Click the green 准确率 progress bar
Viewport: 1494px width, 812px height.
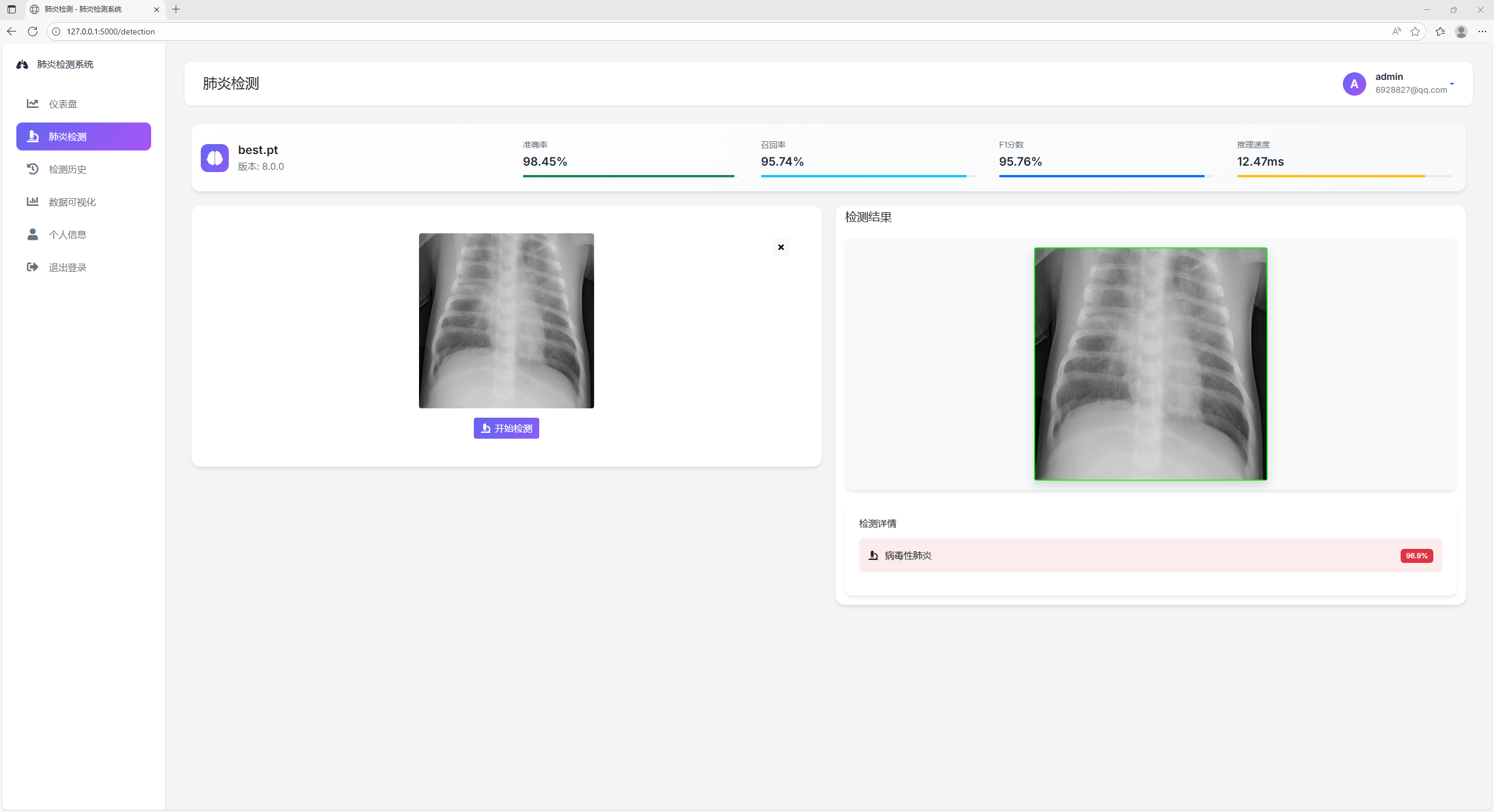[628, 176]
